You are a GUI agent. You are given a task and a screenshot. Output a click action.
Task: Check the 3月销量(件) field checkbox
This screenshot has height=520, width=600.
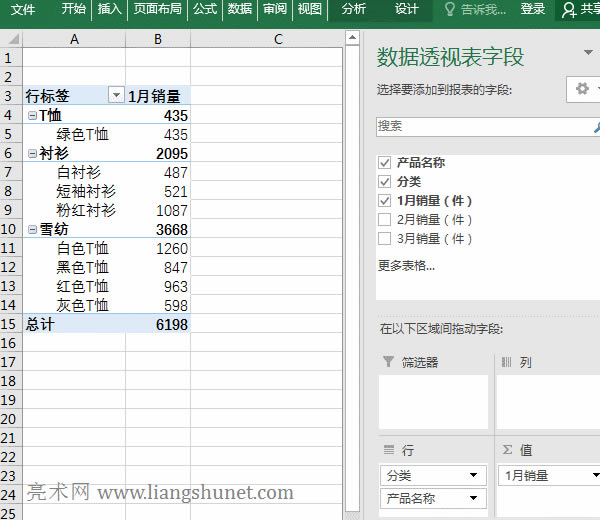385,239
